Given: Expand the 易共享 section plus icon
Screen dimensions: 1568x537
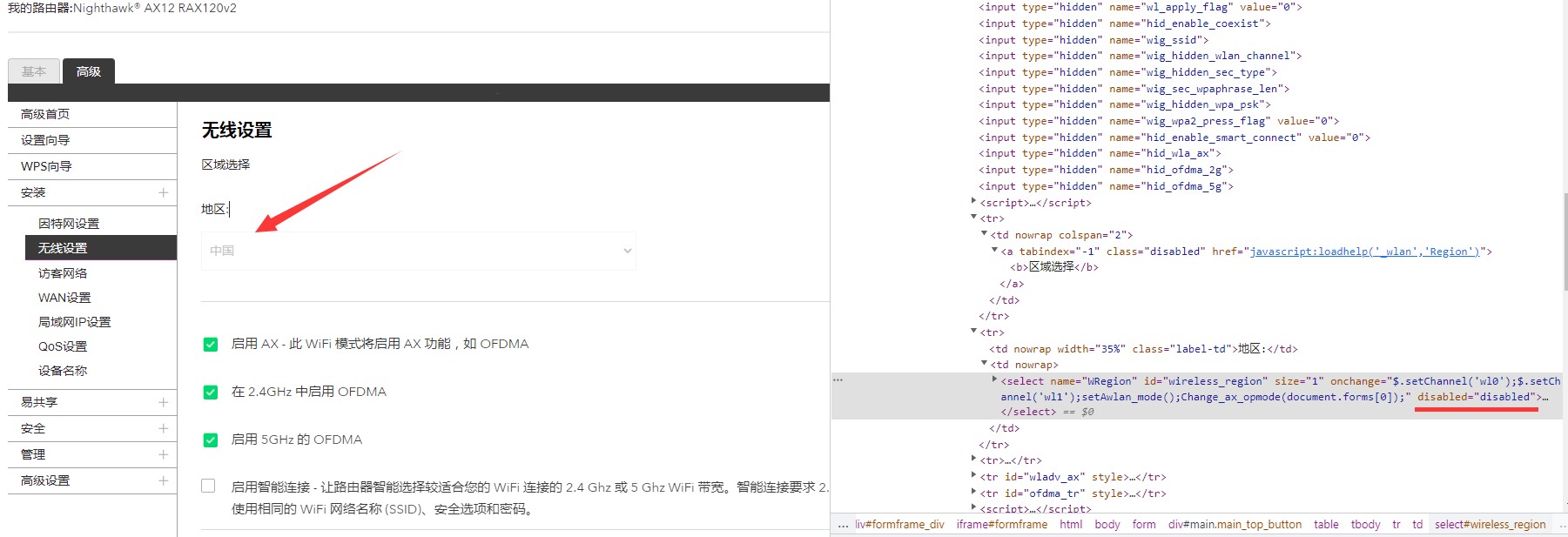Looking at the screenshot, I should click(163, 402).
